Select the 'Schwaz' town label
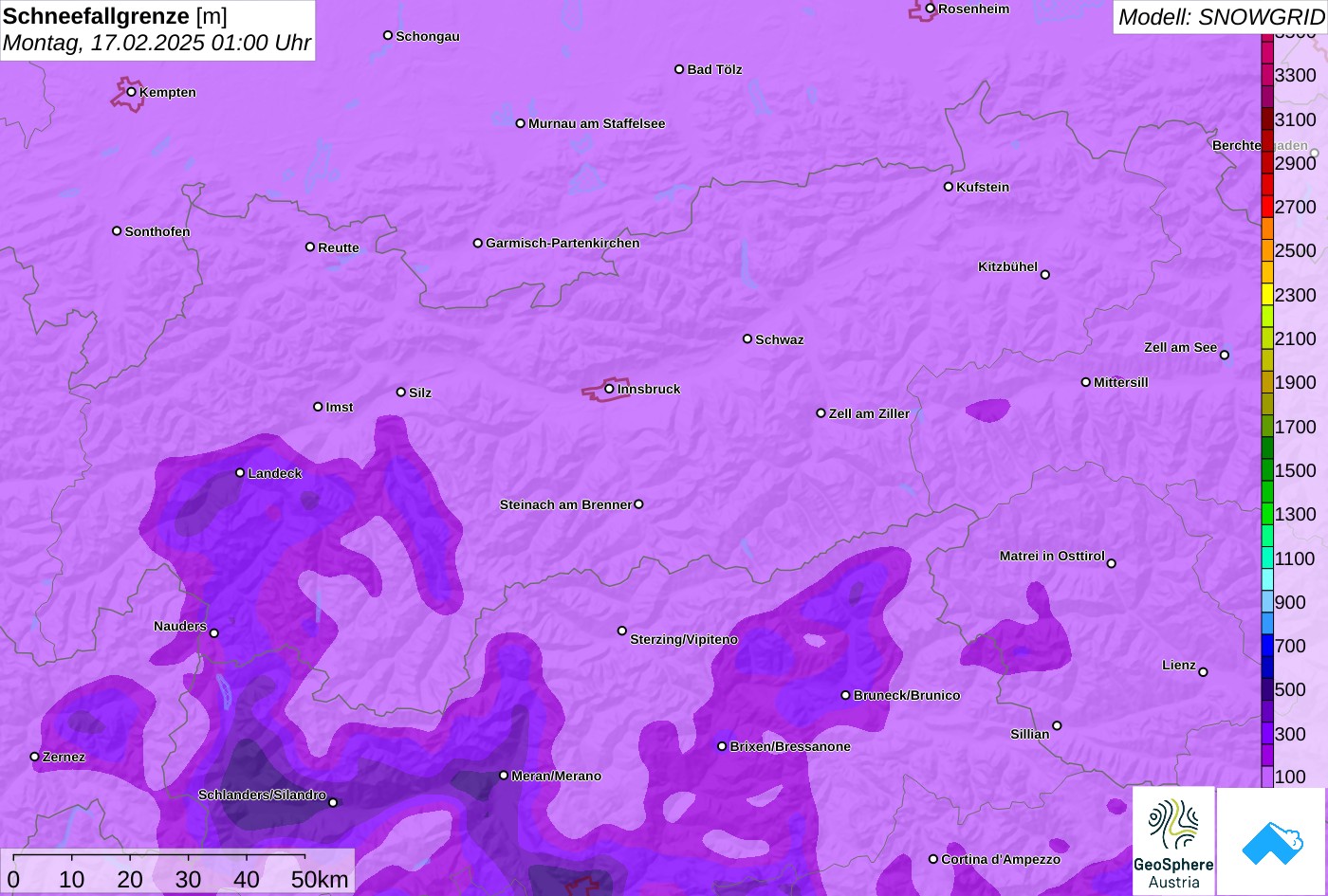Viewport: 1328px width, 896px height. coord(780,339)
